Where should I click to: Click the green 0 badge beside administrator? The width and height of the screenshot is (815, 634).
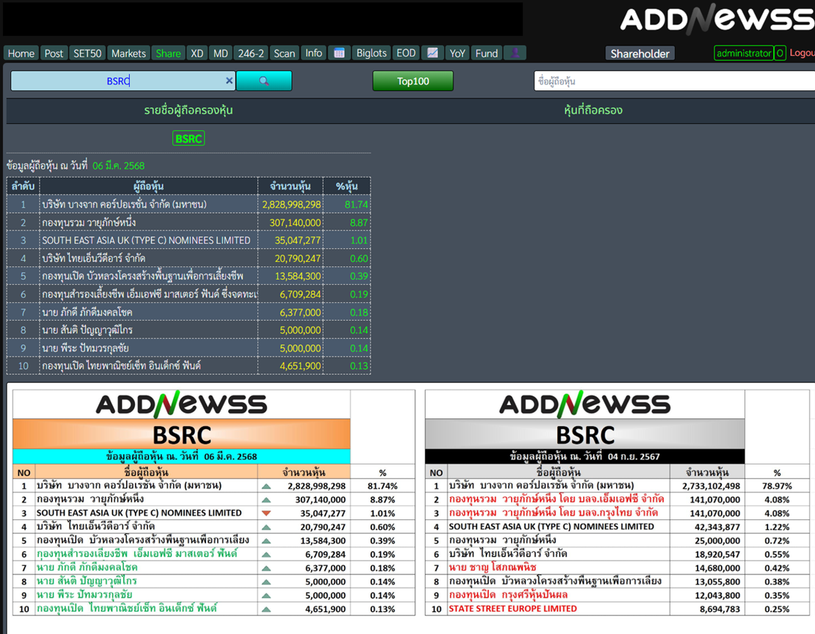coord(780,53)
